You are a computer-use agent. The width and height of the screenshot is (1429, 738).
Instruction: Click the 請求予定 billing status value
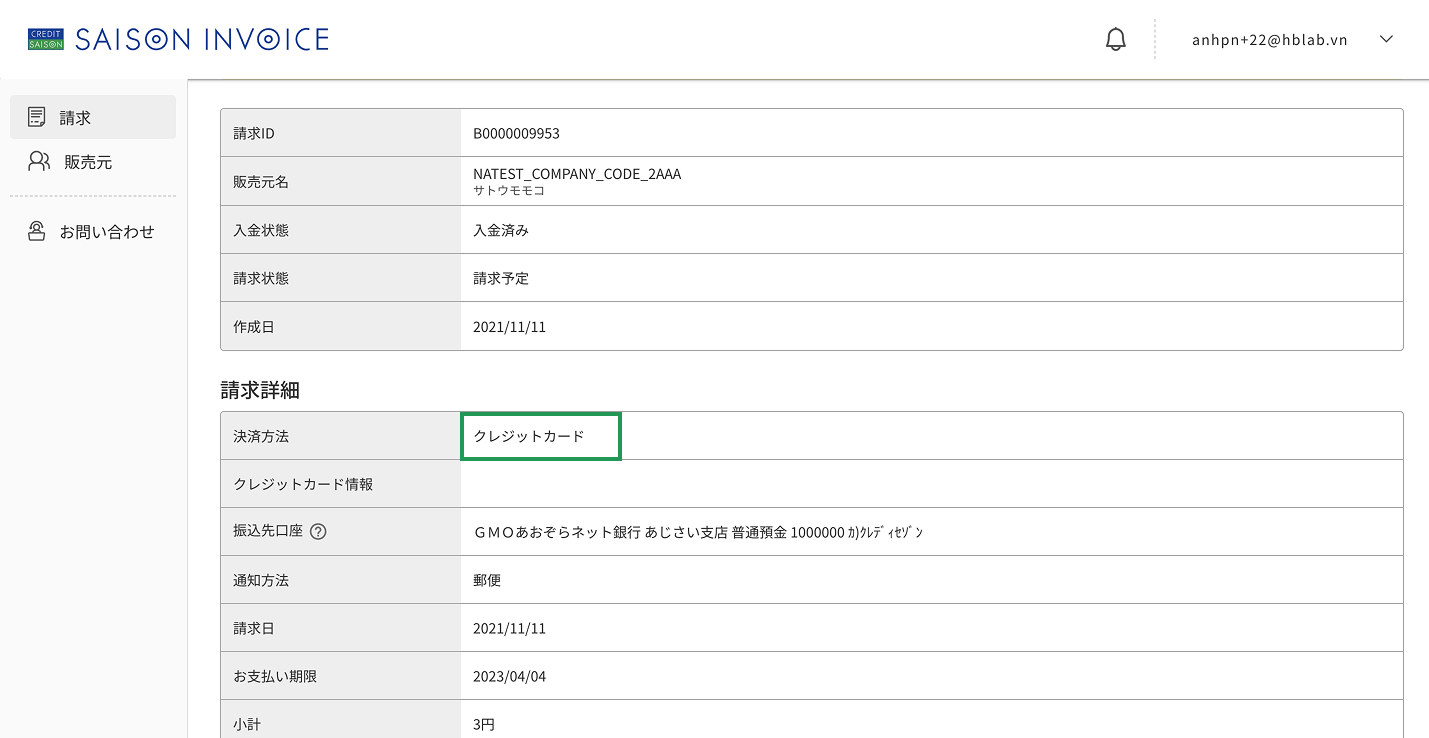[501, 278]
